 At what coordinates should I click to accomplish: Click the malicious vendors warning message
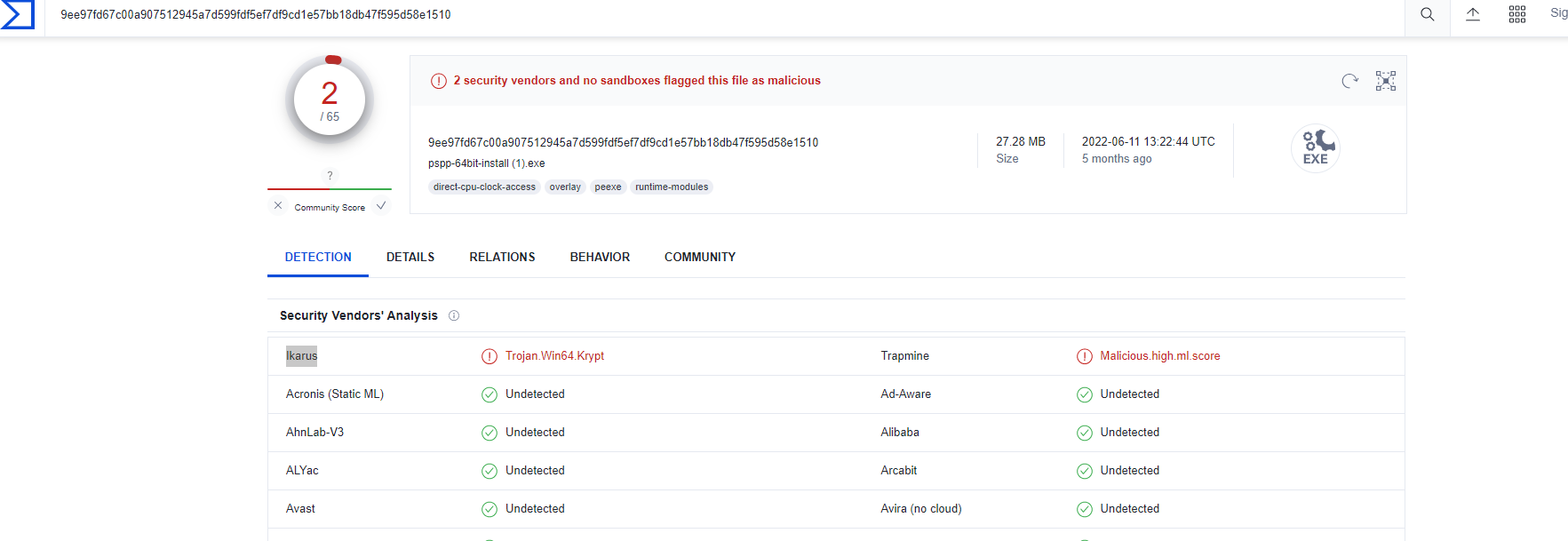point(637,81)
